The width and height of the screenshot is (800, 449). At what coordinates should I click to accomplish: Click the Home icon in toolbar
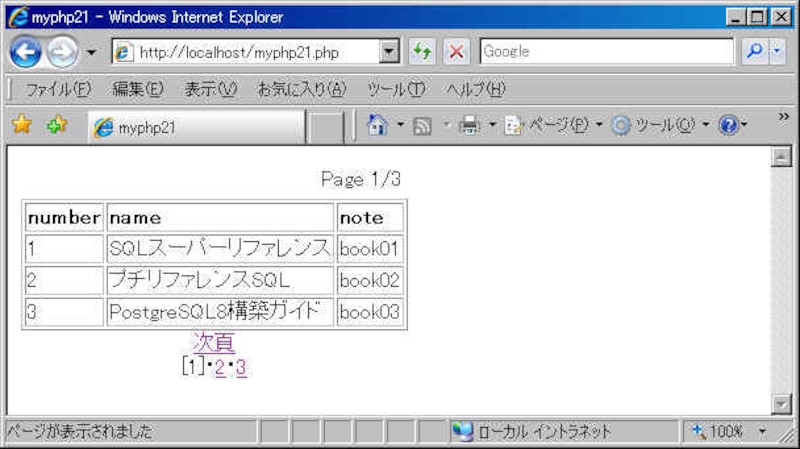point(377,125)
